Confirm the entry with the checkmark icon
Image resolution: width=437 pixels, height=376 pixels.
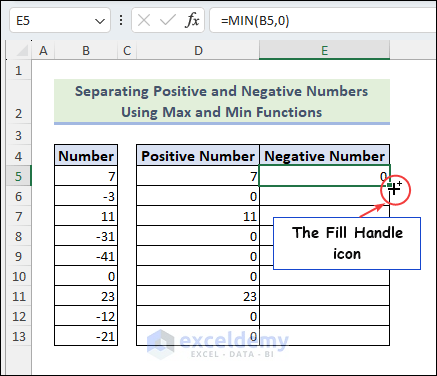[168, 21]
